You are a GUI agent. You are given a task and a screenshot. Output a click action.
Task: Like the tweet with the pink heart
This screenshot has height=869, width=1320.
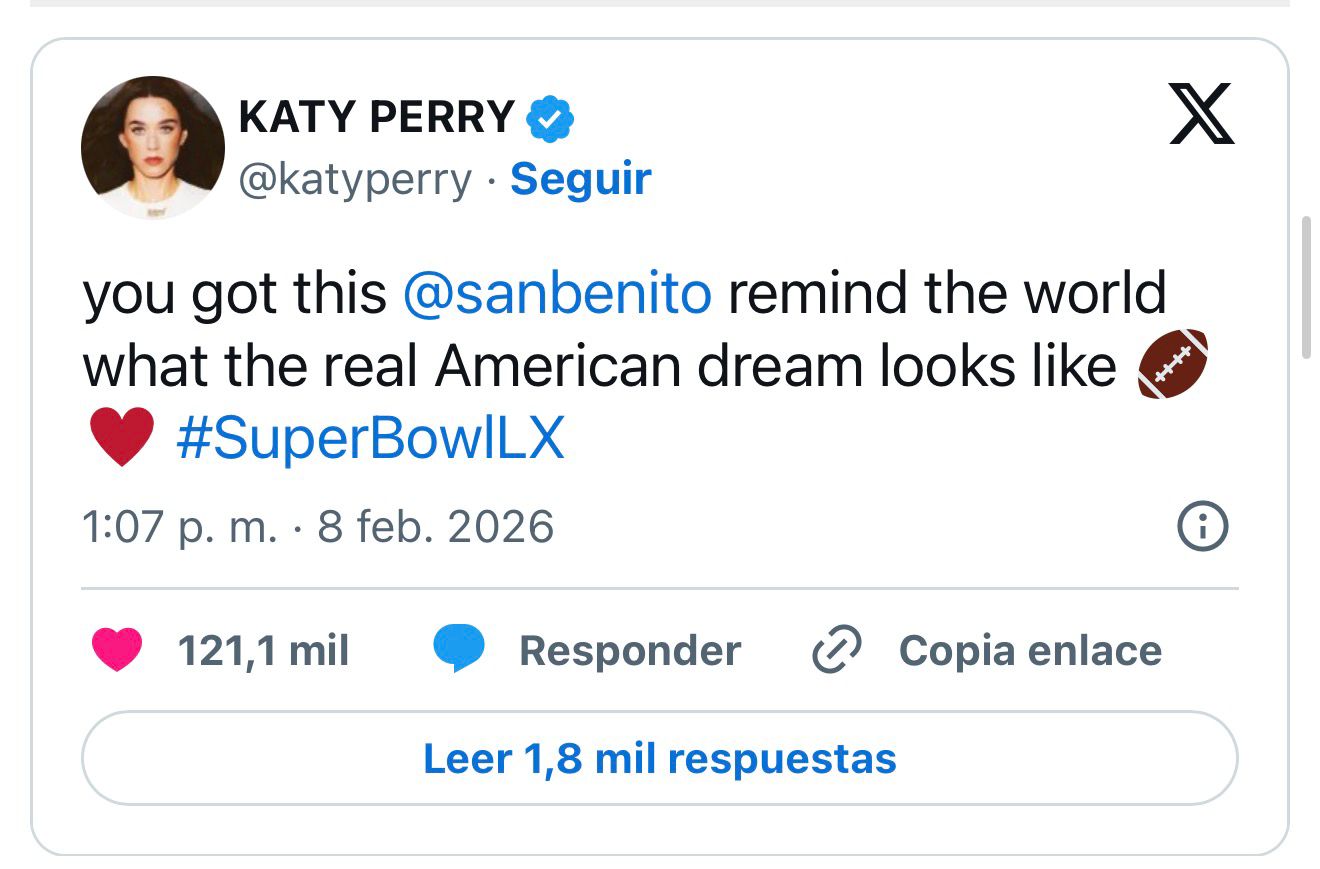click(x=118, y=650)
